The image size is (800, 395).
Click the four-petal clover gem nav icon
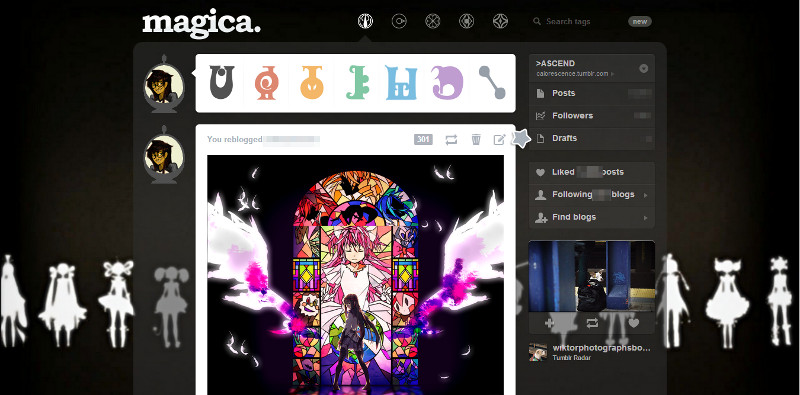[433, 21]
